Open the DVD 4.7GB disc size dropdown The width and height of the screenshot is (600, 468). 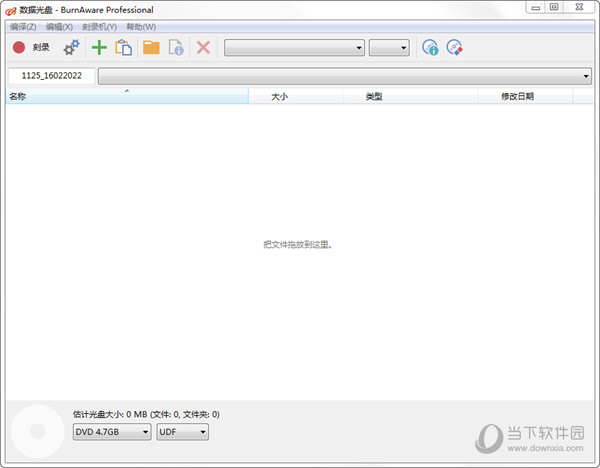coord(112,432)
